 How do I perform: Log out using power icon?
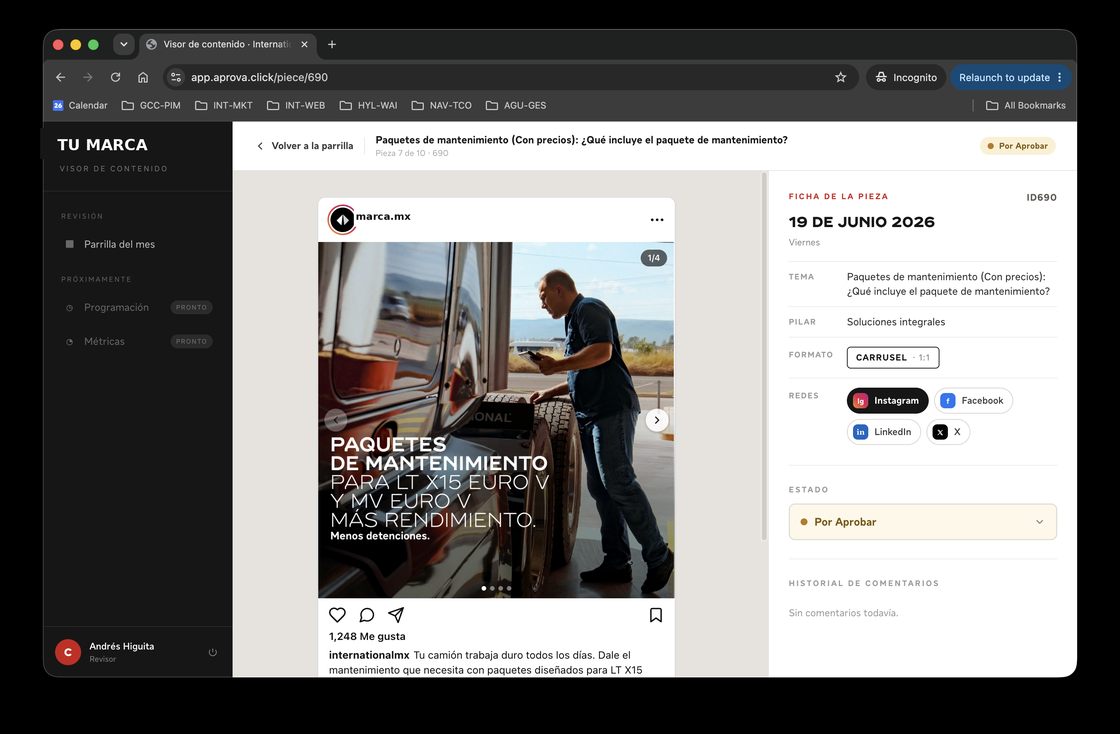[x=213, y=652]
